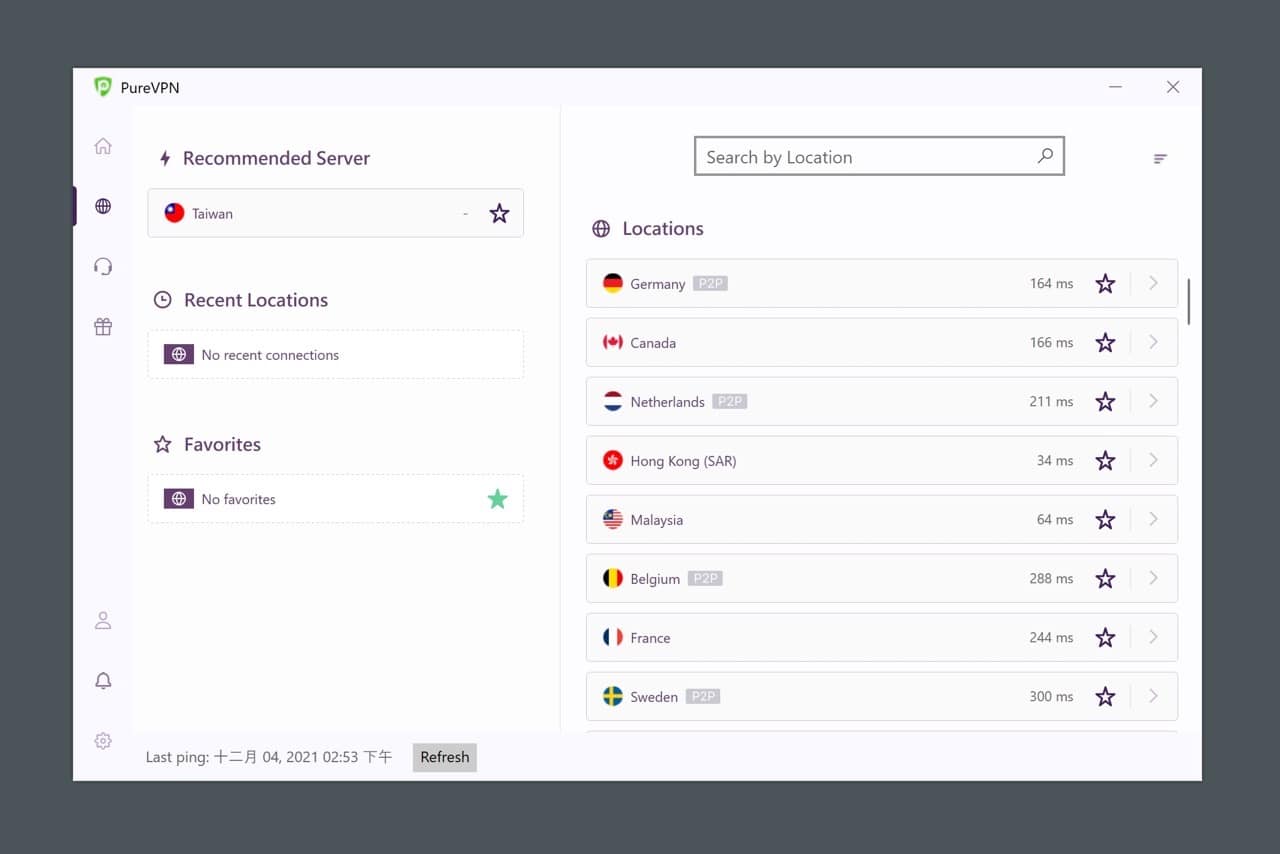Click the Canada flag icon

[613, 342]
